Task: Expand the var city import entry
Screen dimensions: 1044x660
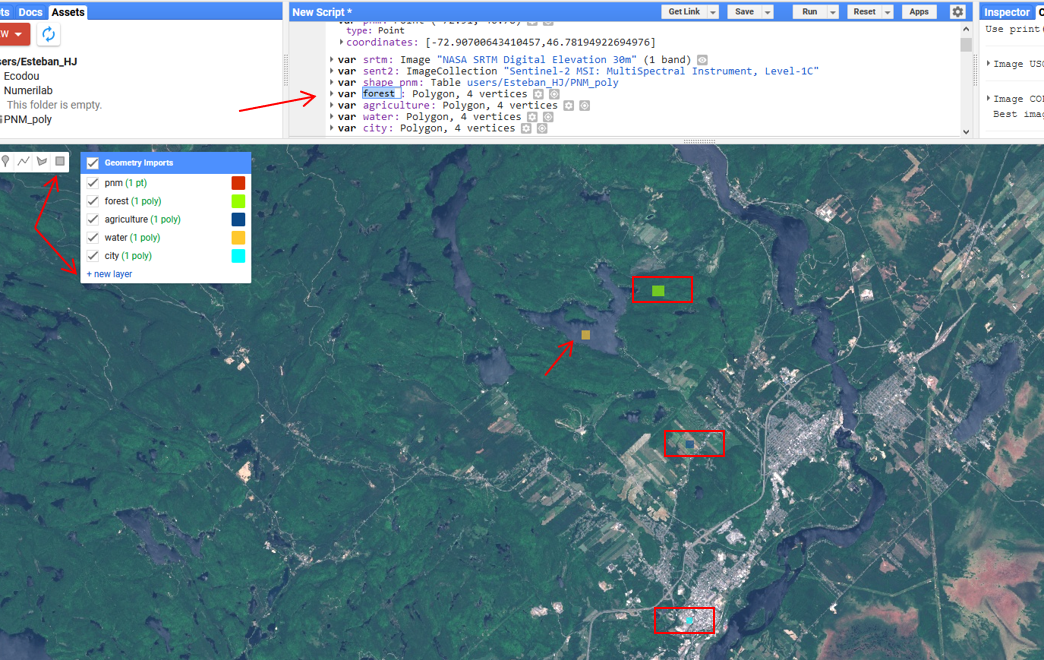Action: [332, 127]
